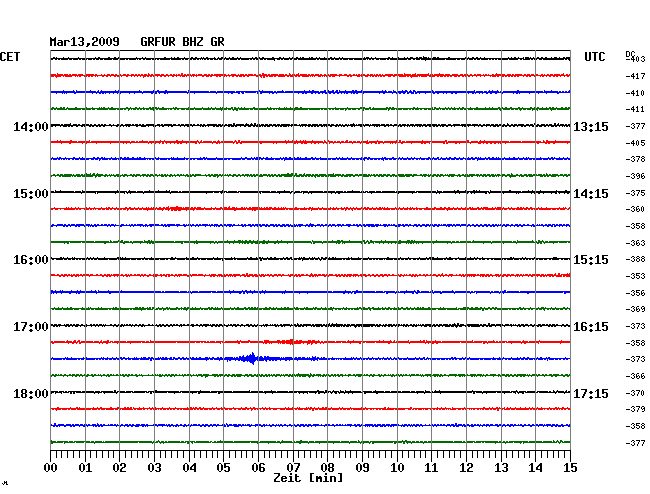The image size is (650, 494).
Task: Click minute tick label 04 on time axis
Action: click(x=189, y=467)
